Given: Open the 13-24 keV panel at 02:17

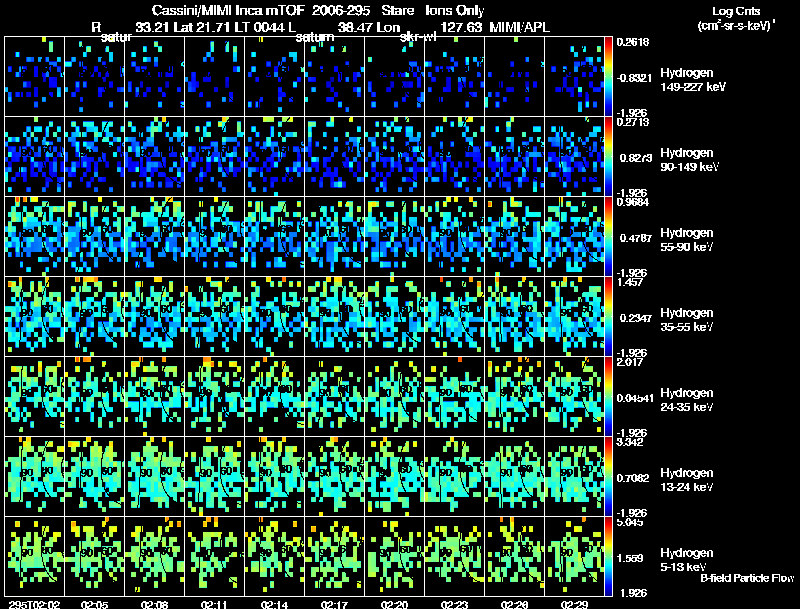Looking at the screenshot, I should (x=335, y=476).
